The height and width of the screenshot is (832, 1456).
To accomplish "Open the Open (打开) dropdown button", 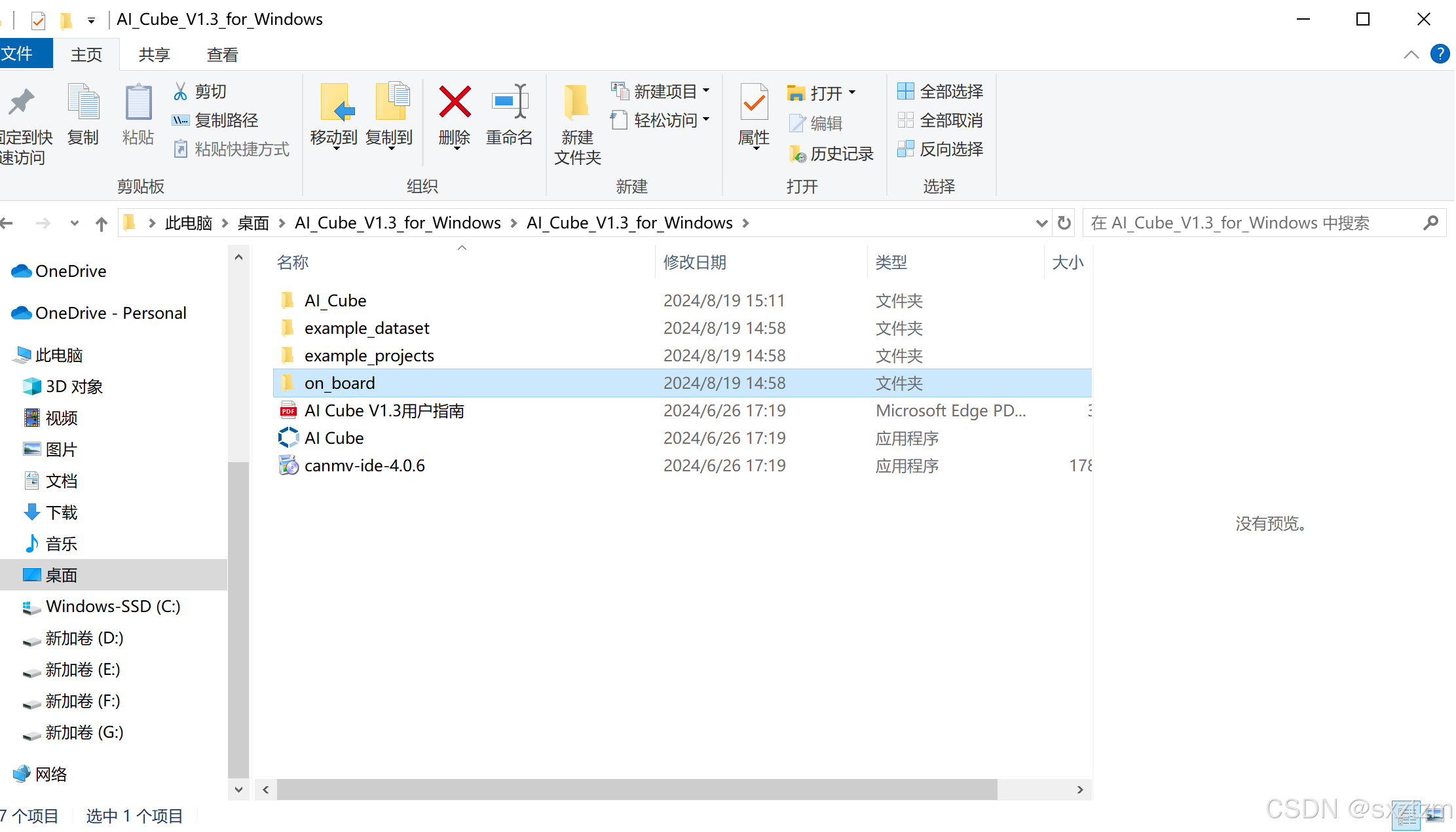I will 851,93.
